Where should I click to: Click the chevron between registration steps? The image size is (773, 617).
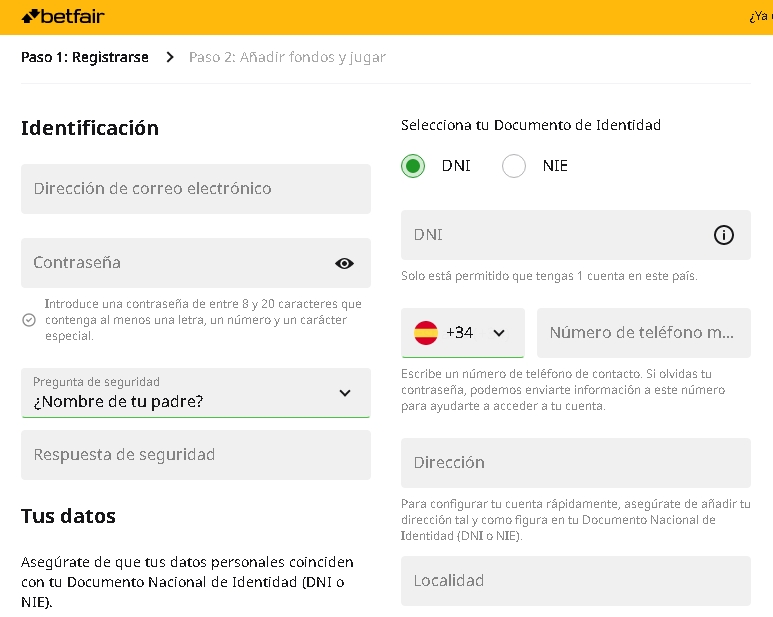point(170,57)
